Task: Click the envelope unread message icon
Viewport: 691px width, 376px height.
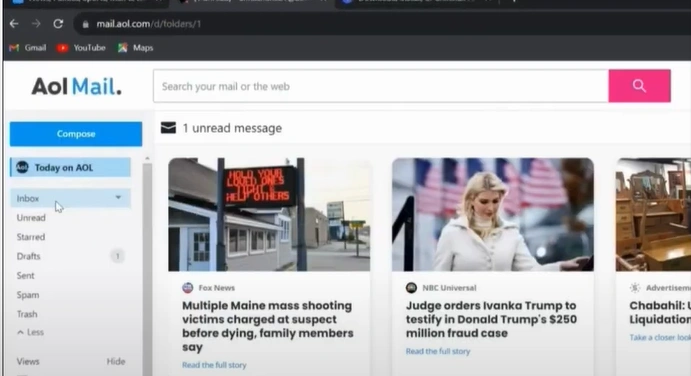Action: pyautogui.click(x=168, y=128)
